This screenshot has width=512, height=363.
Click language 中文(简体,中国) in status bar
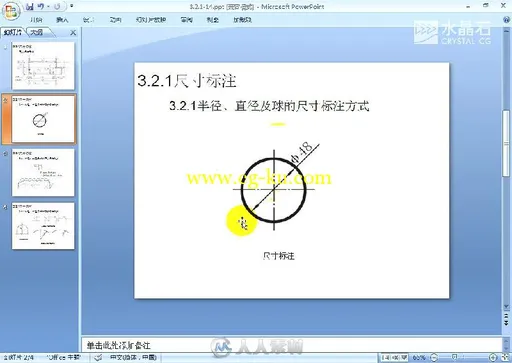click(133, 357)
